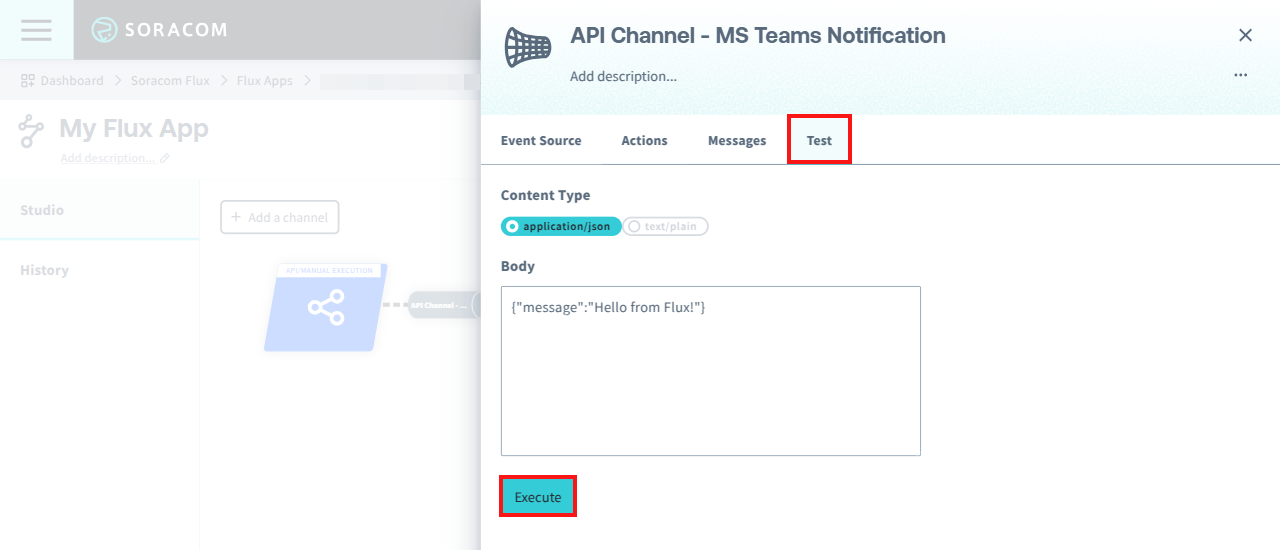Switch to the Test tab

819,140
